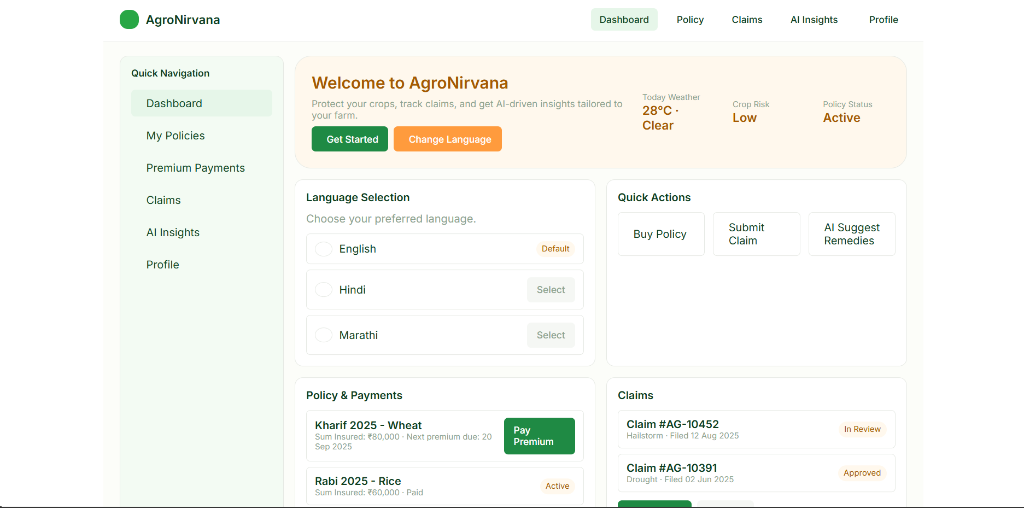Click the Default badge beside English
Image resolution: width=1024 pixels, height=508 pixels.
pos(555,249)
